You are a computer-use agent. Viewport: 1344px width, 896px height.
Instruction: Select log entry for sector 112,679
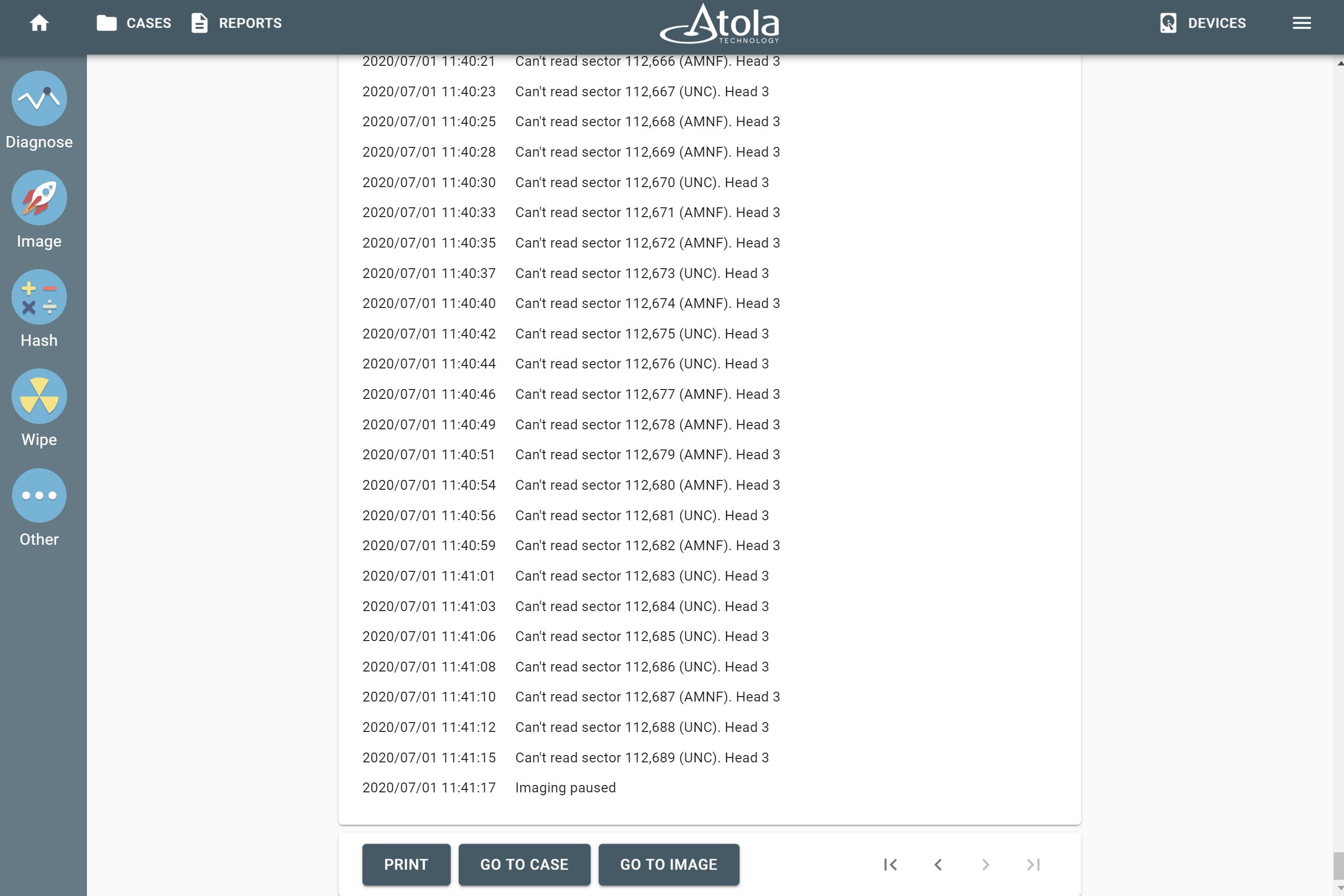click(571, 454)
